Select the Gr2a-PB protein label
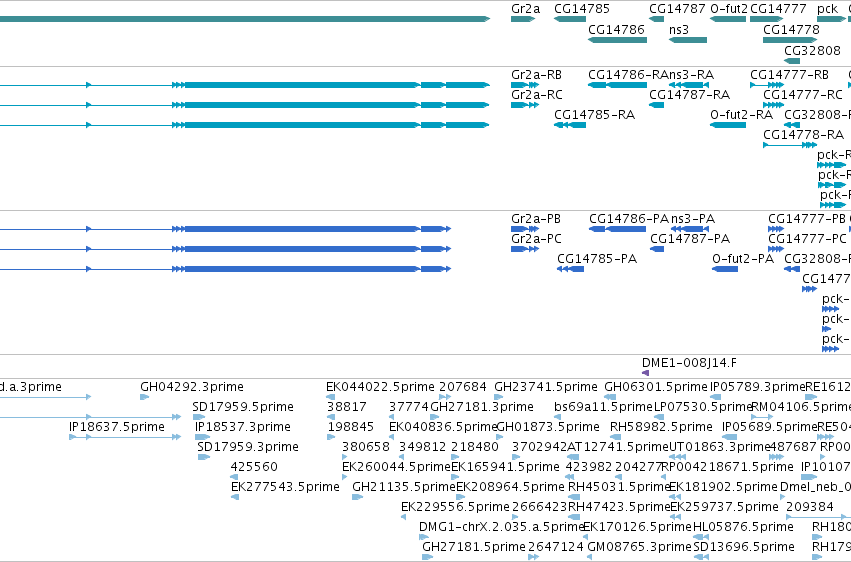 pyautogui.click(x=536, y=219)
